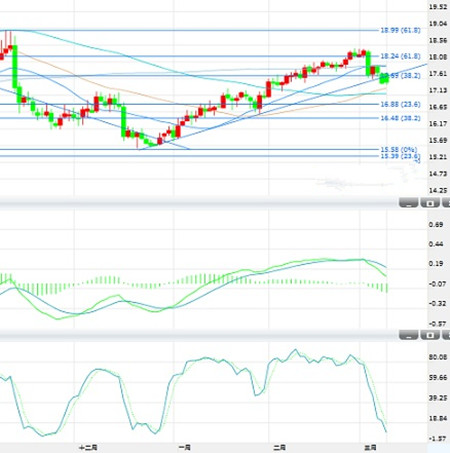The width and height of the screenshot is (450, 453).
Task: Select the 18.24 (61.8) Fibonacci label
Action: [x=400, y=56]
